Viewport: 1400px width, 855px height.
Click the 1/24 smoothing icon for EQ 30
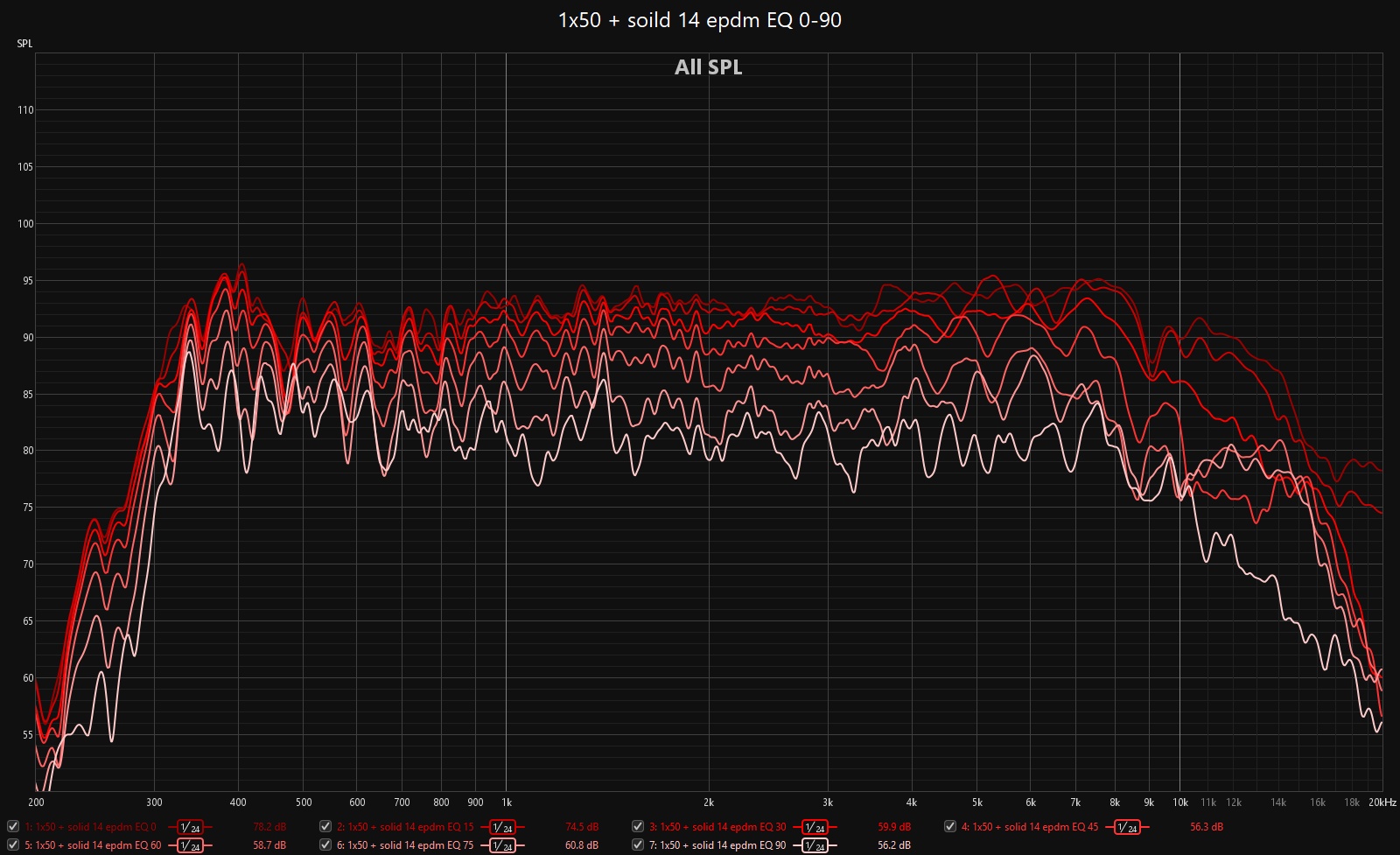point(815,827)
